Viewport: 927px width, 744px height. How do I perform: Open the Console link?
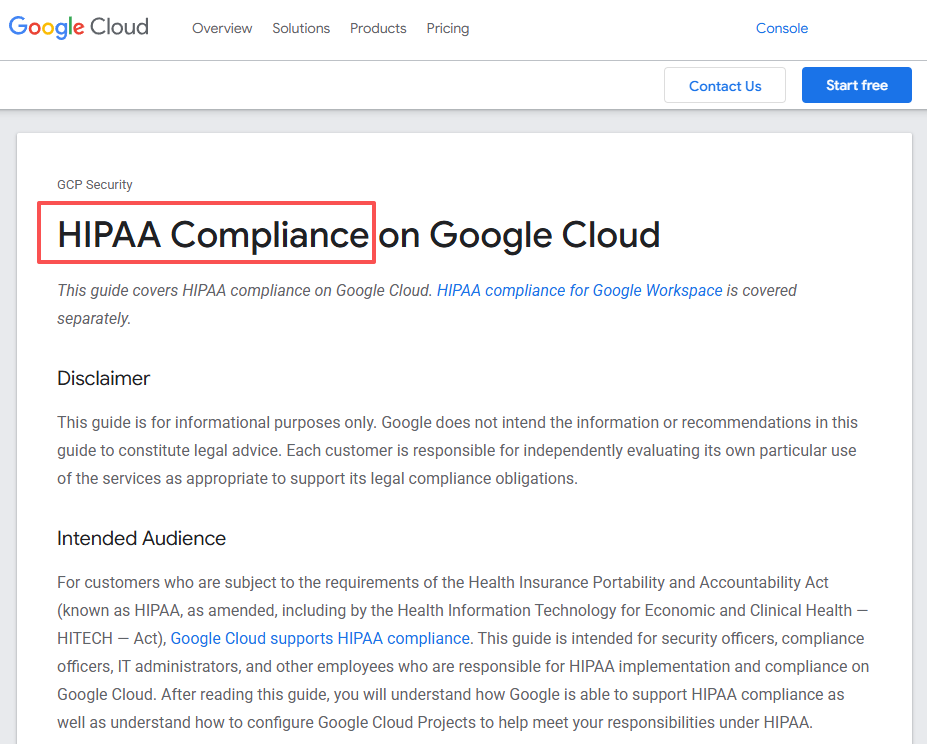781,28
